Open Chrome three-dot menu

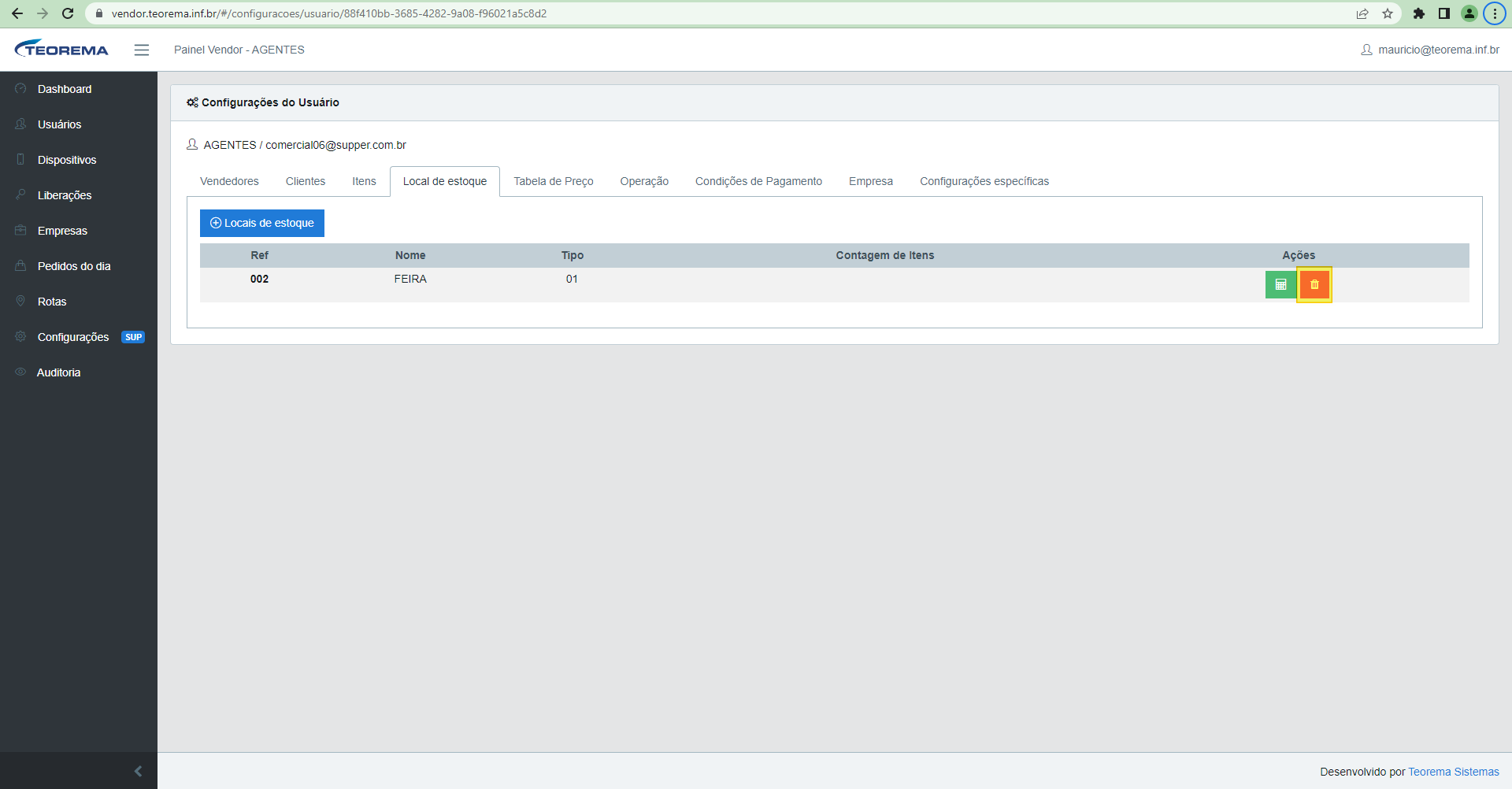(x=1495, y=13)
